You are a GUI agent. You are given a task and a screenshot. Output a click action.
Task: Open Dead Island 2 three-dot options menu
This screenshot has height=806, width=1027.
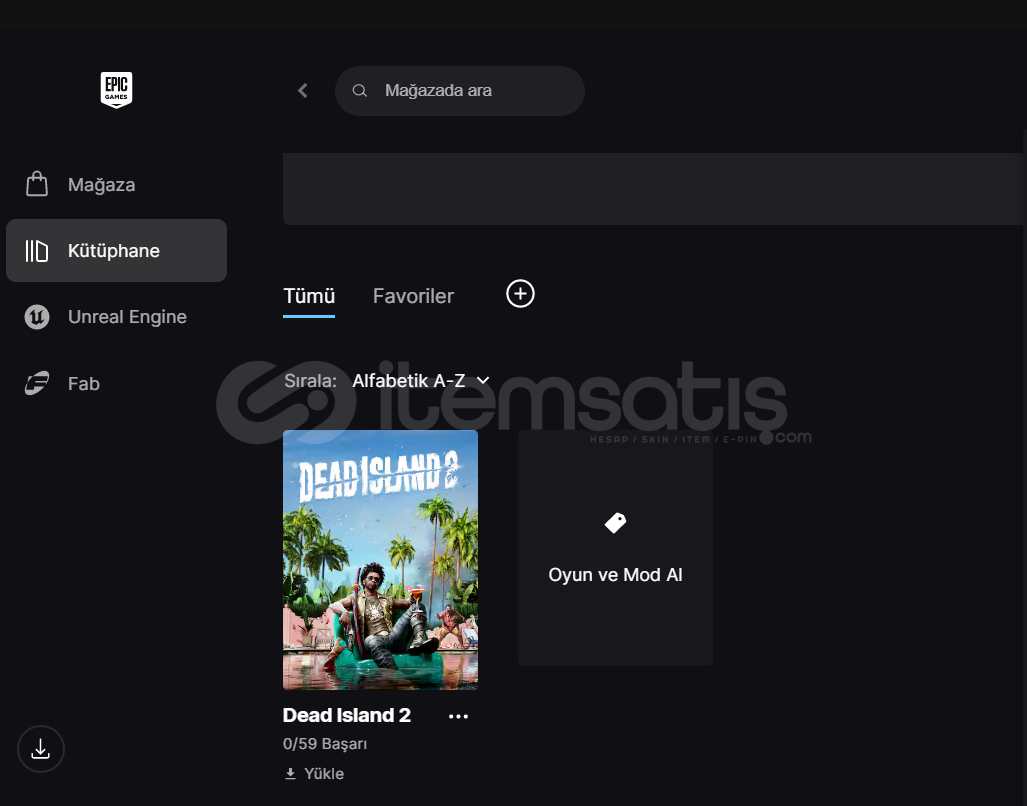tap(458, 716)
